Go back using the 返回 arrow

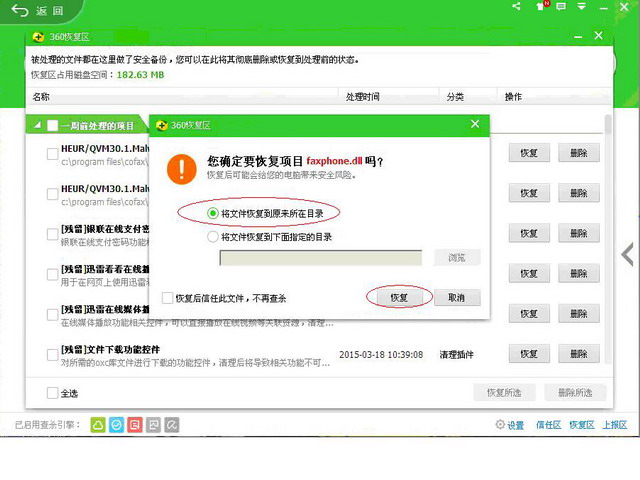[20, 10]
